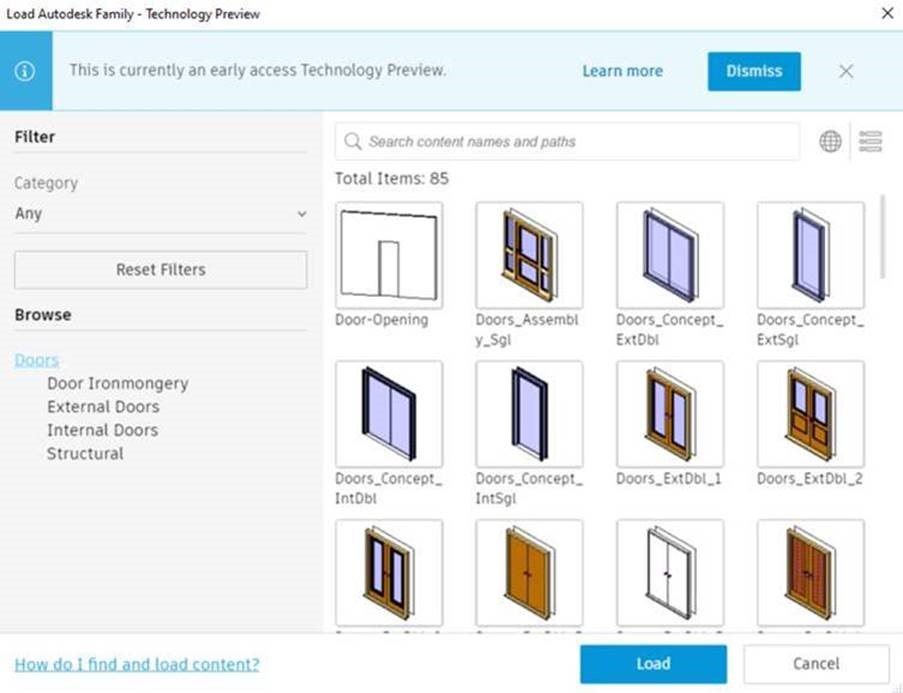Click the Load button
This screenshot has height=693, width=903.
tap(653, 663)
